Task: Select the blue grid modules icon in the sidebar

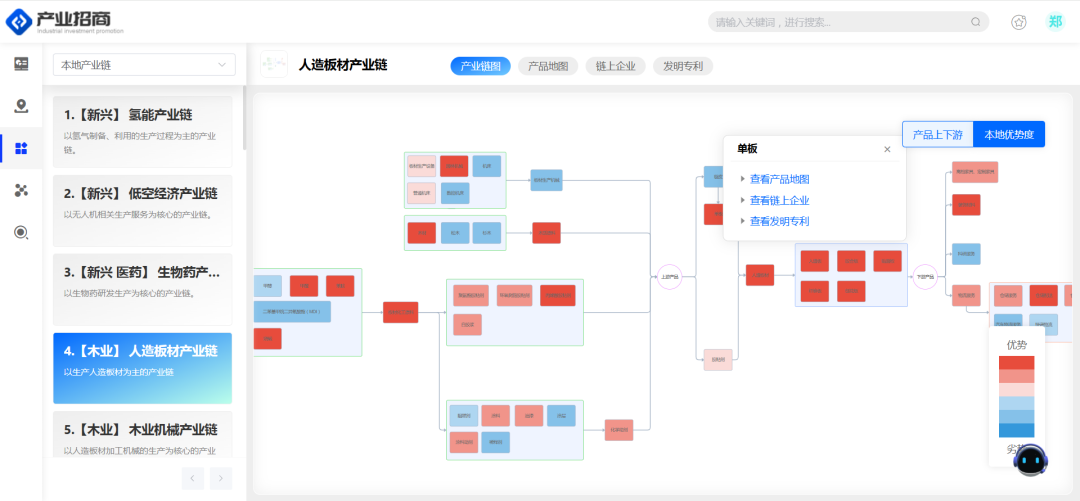Action: (21, 148)
